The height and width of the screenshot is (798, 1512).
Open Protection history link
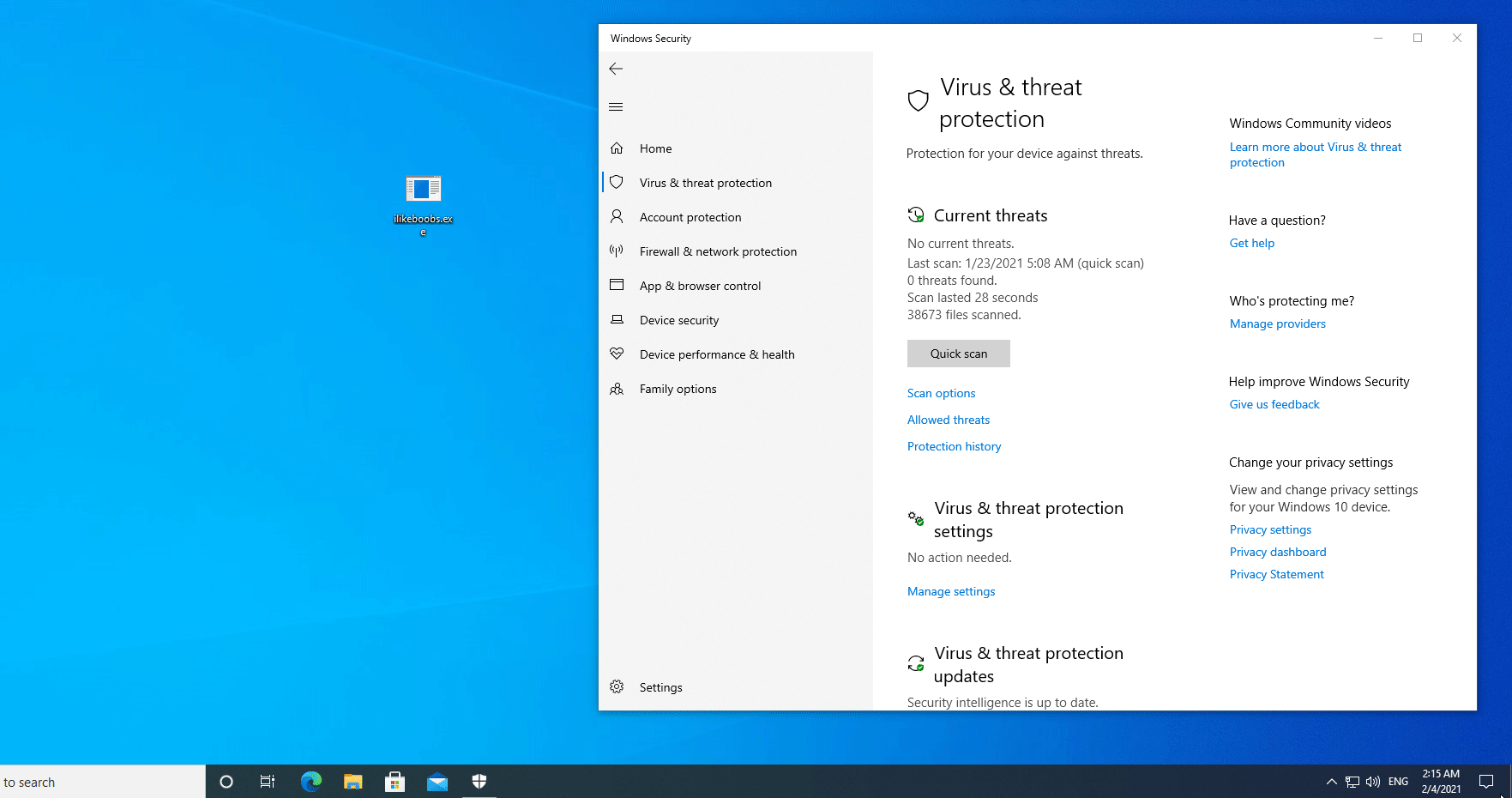click(x=954, y=446)
